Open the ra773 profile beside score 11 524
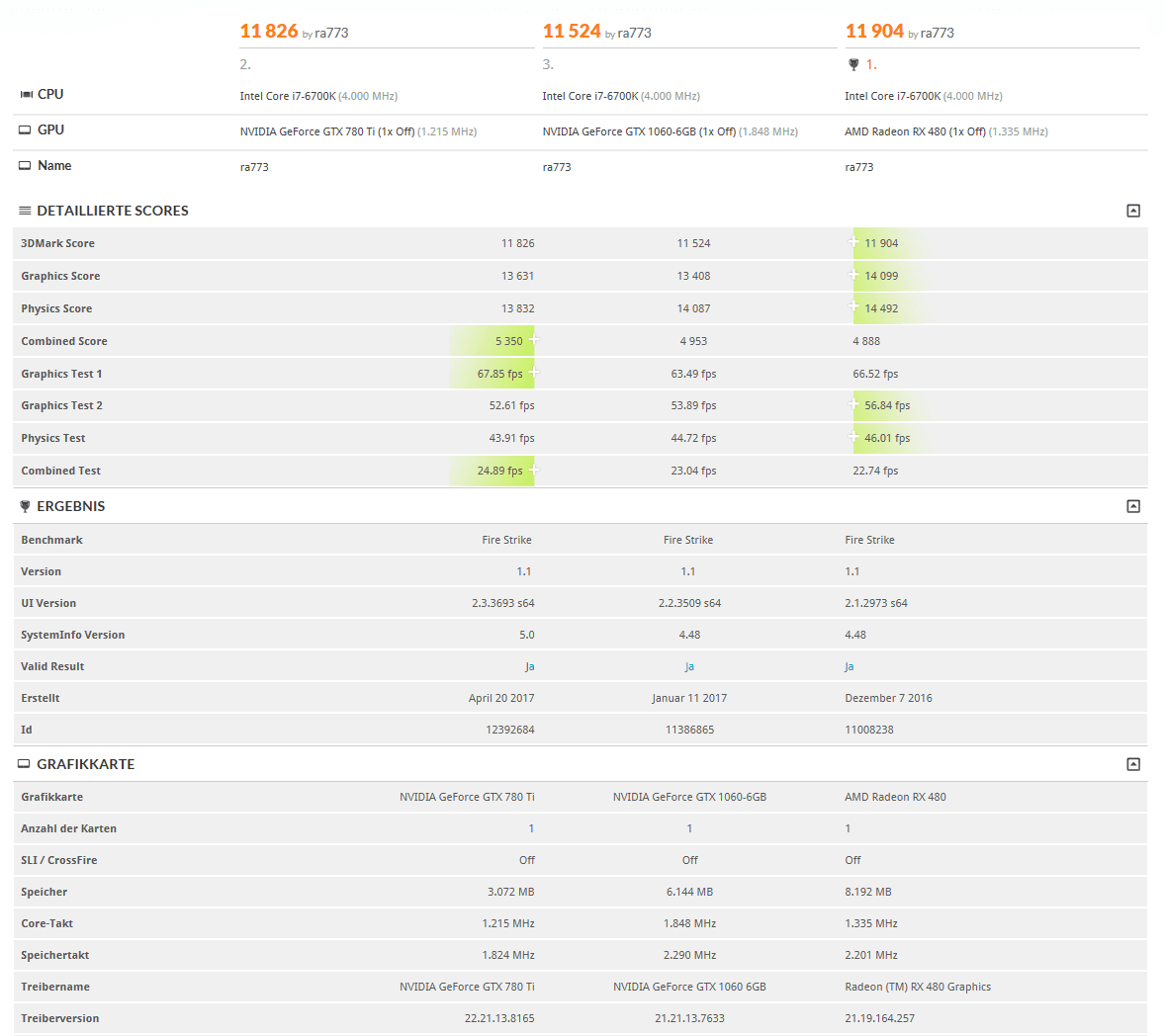This screenshot has width=1165, height=1036. click(635, 33)
